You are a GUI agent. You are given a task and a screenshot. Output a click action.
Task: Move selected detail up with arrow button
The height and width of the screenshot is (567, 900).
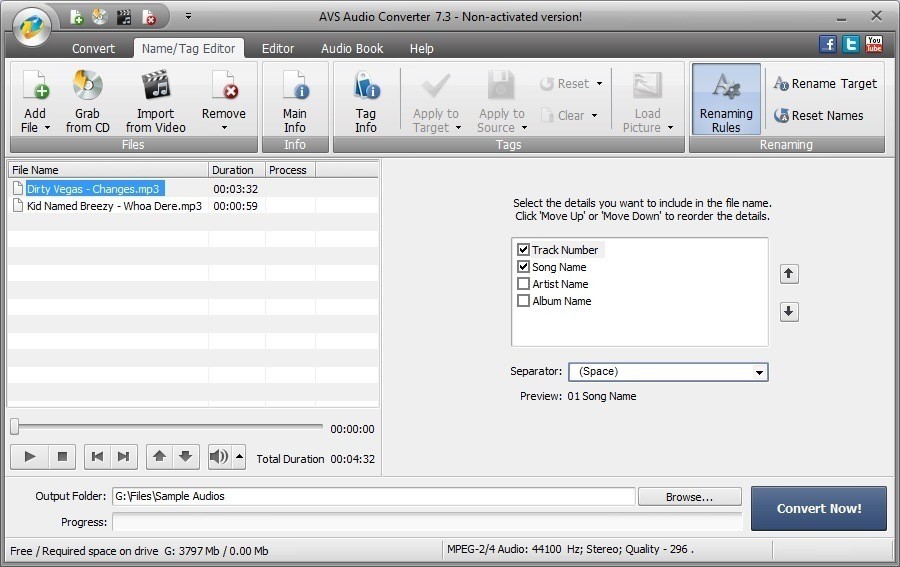[x=789, y=274]
